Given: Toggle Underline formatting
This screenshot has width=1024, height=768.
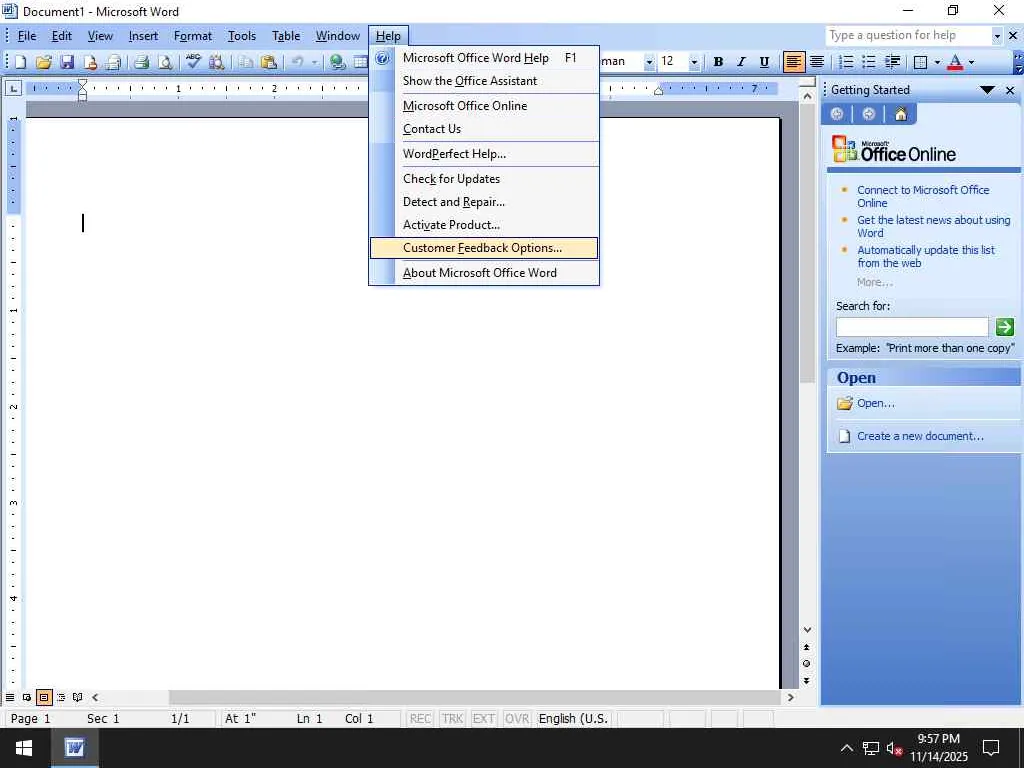Looking at the screenshot, I should tap(764, 62).
